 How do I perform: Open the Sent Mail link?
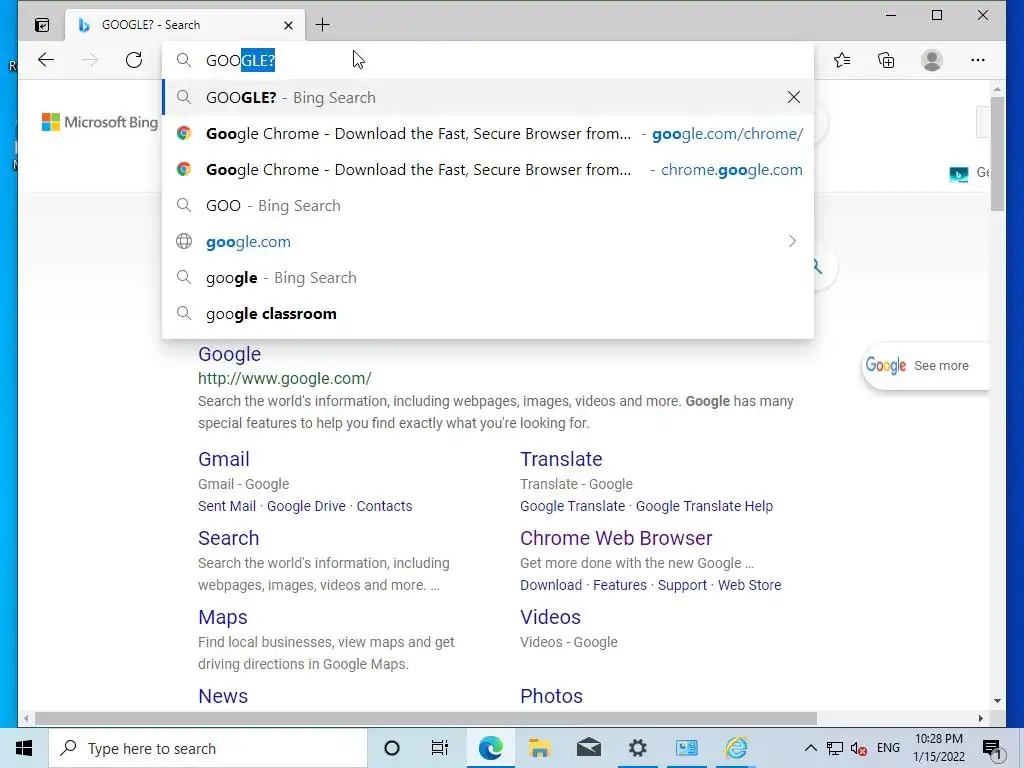227,506
